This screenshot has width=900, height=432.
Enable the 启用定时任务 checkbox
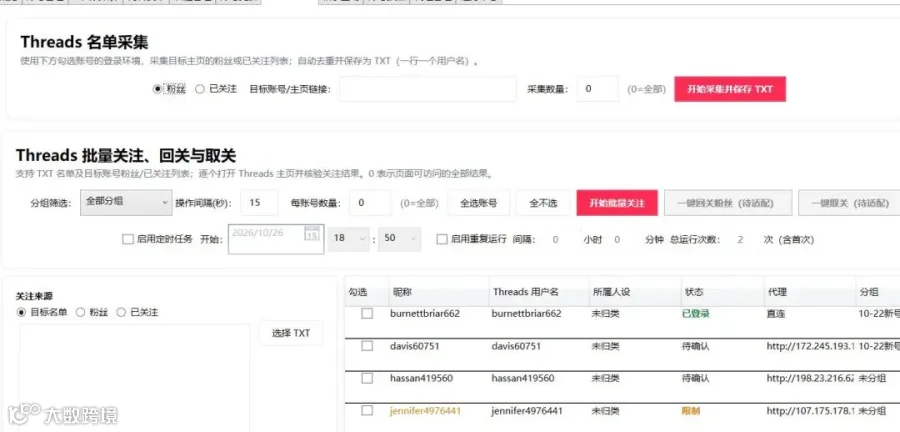pos(128,239)
